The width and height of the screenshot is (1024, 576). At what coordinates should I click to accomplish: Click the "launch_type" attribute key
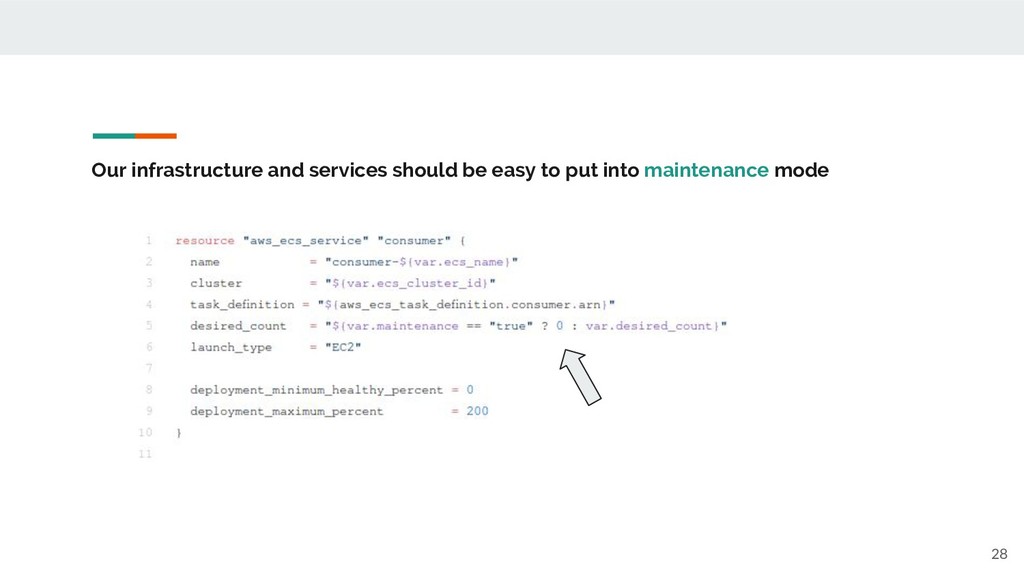[x=231, y=347]
